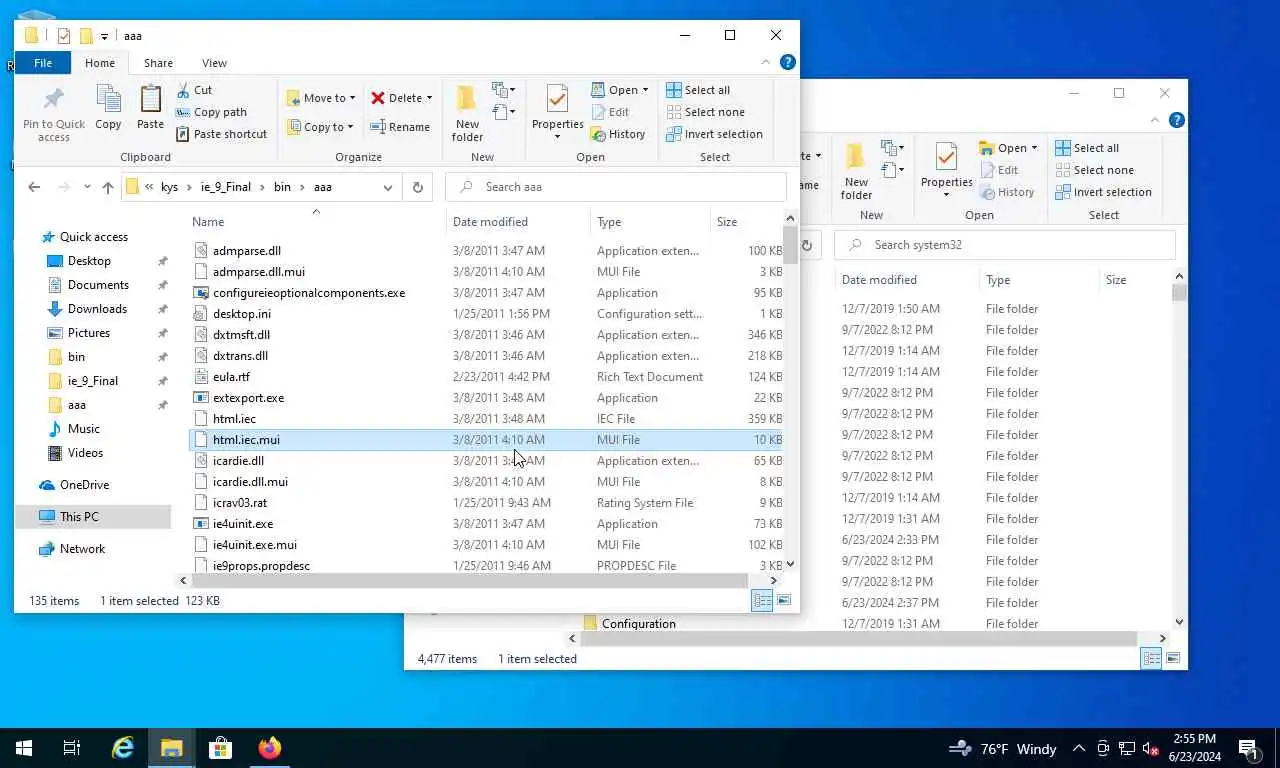Sort by the Name column header
This screenshot has width=1280, height=768.
(316, 222)
